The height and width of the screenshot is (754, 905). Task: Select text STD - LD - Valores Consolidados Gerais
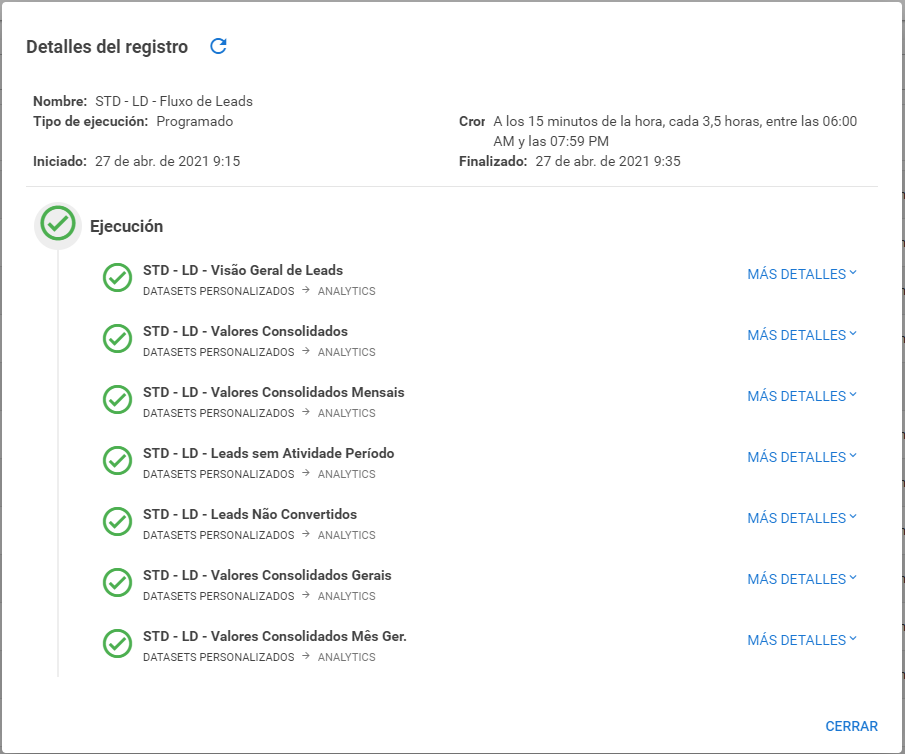(x=267, y=576)
